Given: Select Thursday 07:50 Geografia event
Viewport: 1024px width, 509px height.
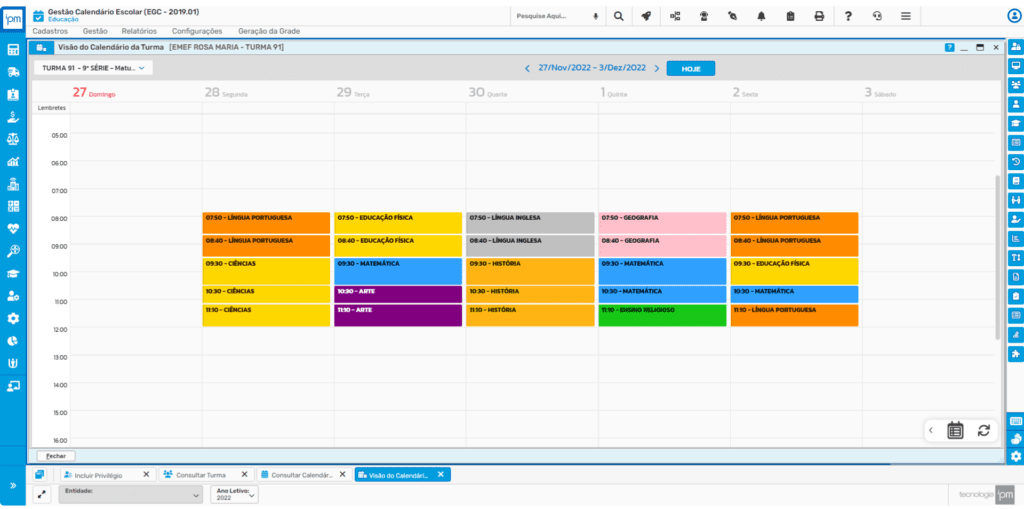Looking at the screenshot, I should point(663,223).
